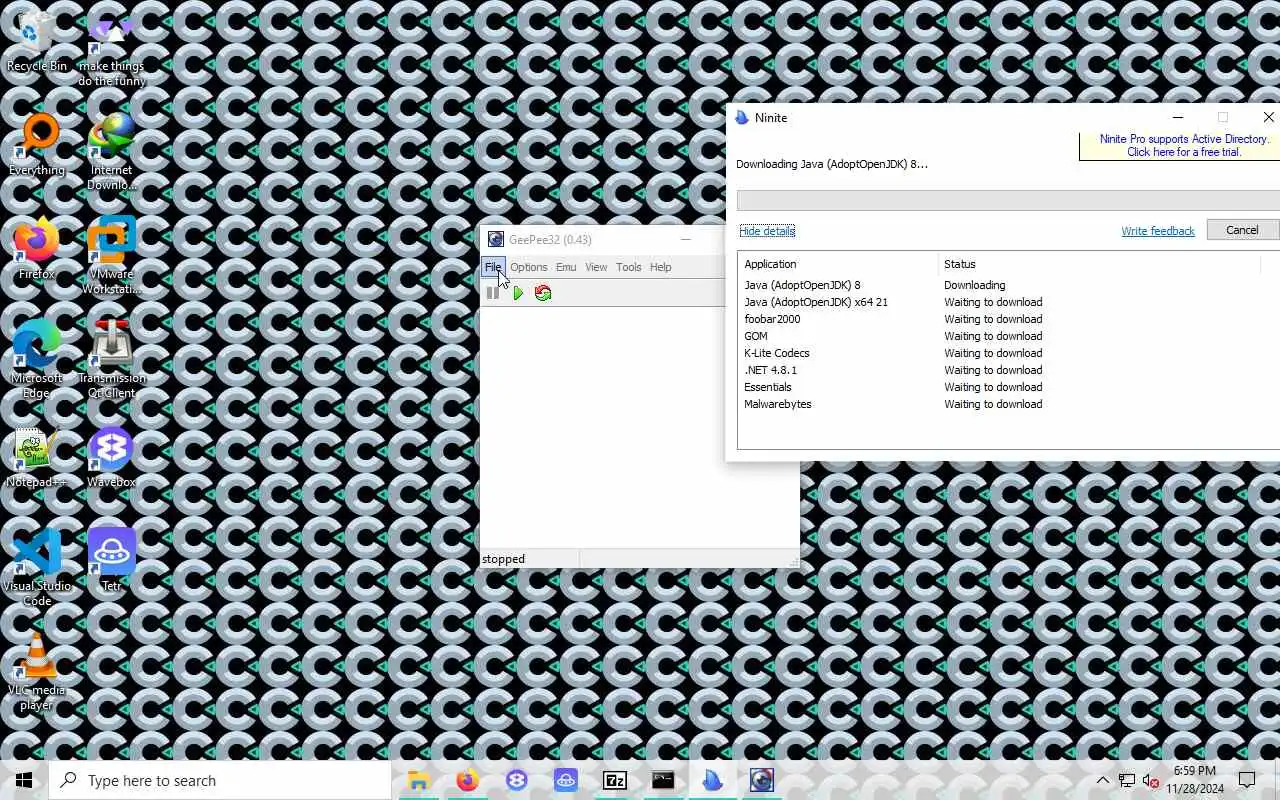Open the View menu in GeePee32
The height and width of the screenshot is (800, 1280).
click(596, 267)
